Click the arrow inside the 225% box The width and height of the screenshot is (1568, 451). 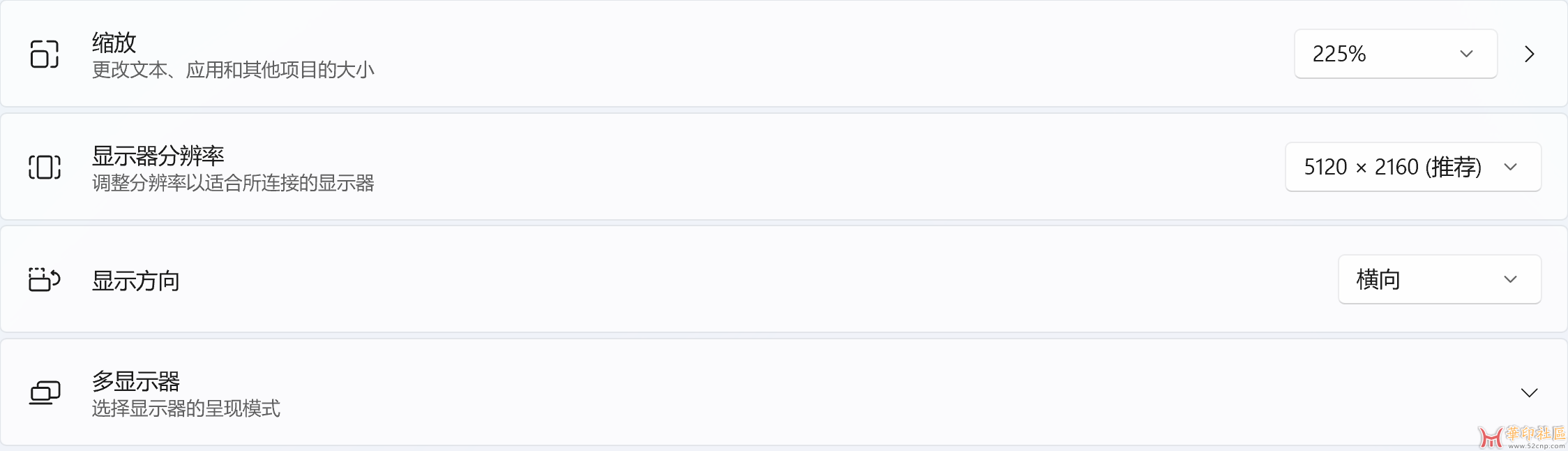pyautogui.click(x=1466, y=54)
